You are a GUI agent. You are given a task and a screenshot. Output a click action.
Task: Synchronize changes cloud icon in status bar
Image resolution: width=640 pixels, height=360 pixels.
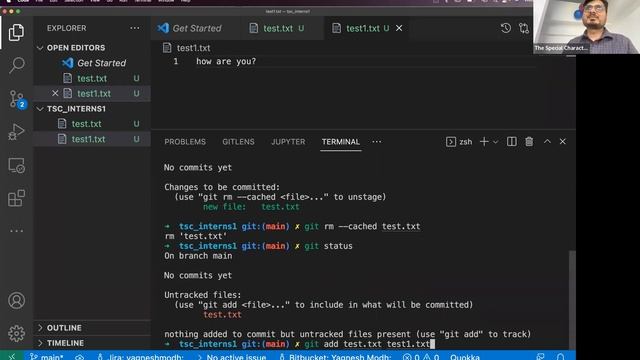tap(79, 357)
